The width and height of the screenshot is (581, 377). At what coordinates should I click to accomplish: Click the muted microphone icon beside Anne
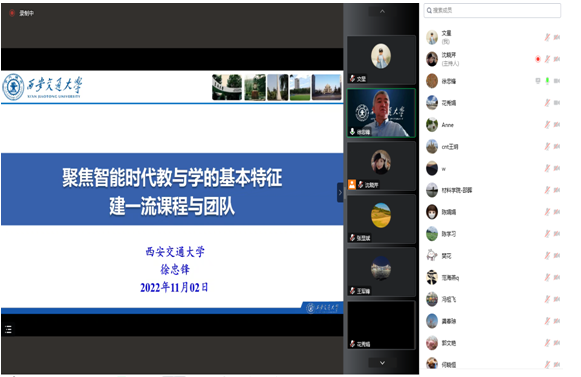click(547, 125)
